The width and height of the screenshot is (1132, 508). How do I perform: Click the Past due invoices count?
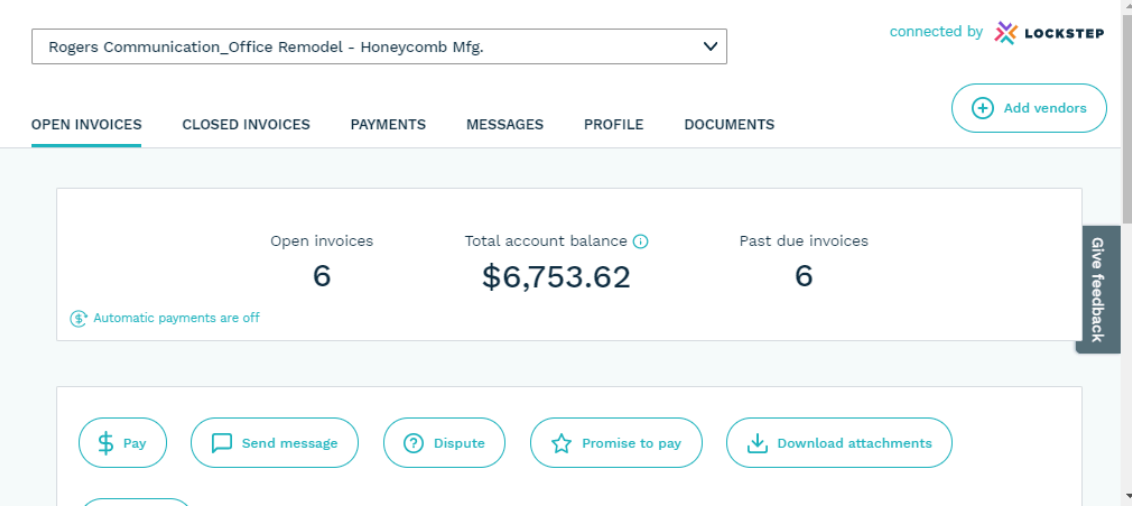point(804,276)
